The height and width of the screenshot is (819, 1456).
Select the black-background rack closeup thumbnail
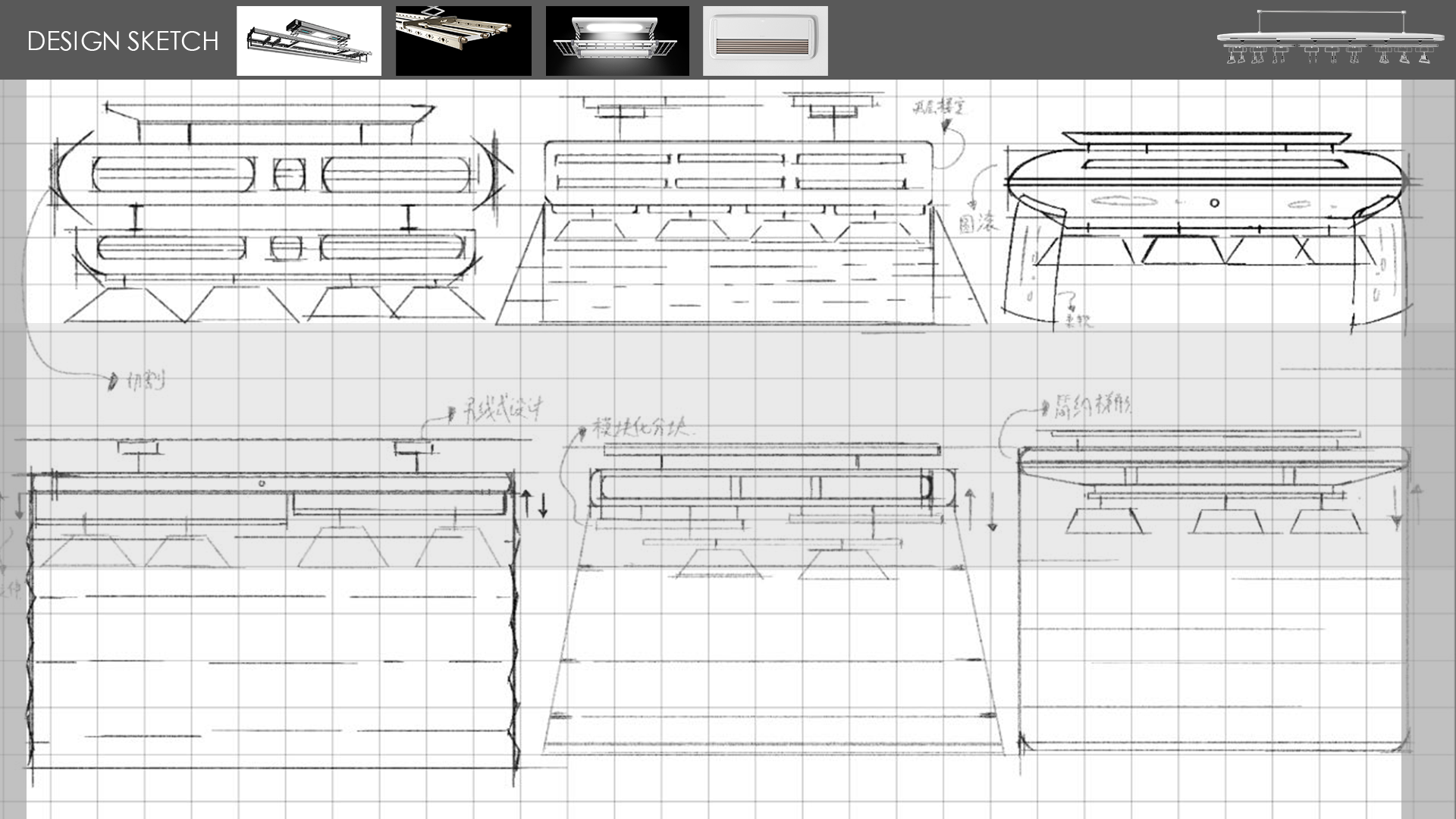click(x=463, y=41)
